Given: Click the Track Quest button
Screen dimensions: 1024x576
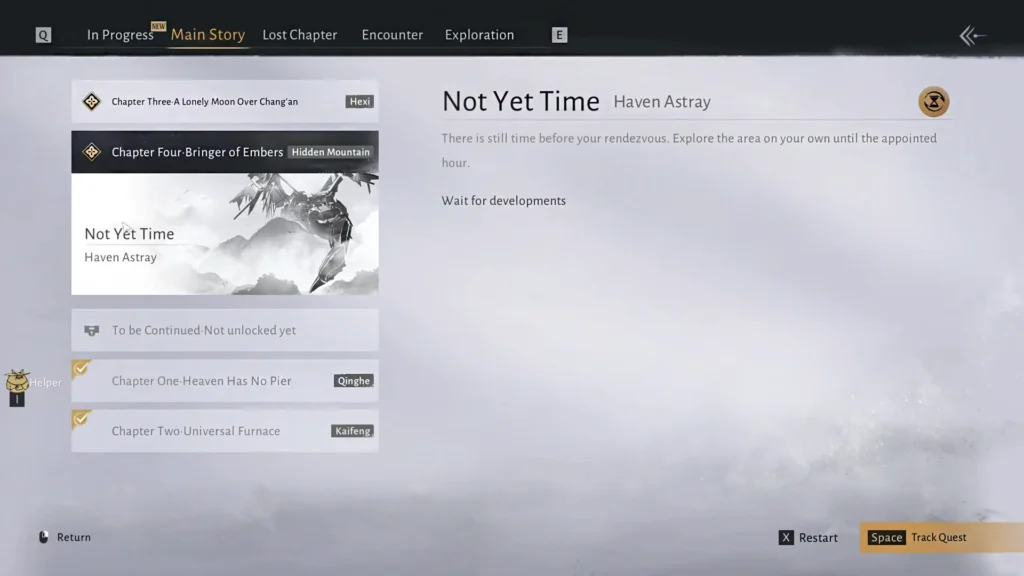Looking at the screenshot, I should click(942, 537).
